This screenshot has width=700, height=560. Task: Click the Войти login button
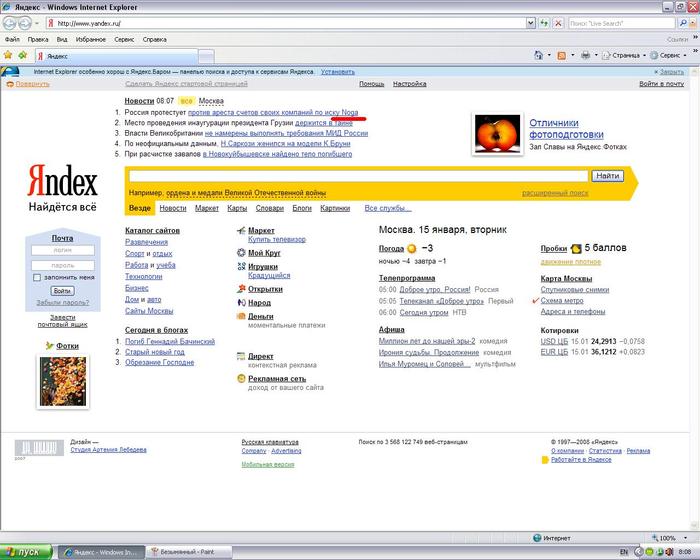pos(62,291)
